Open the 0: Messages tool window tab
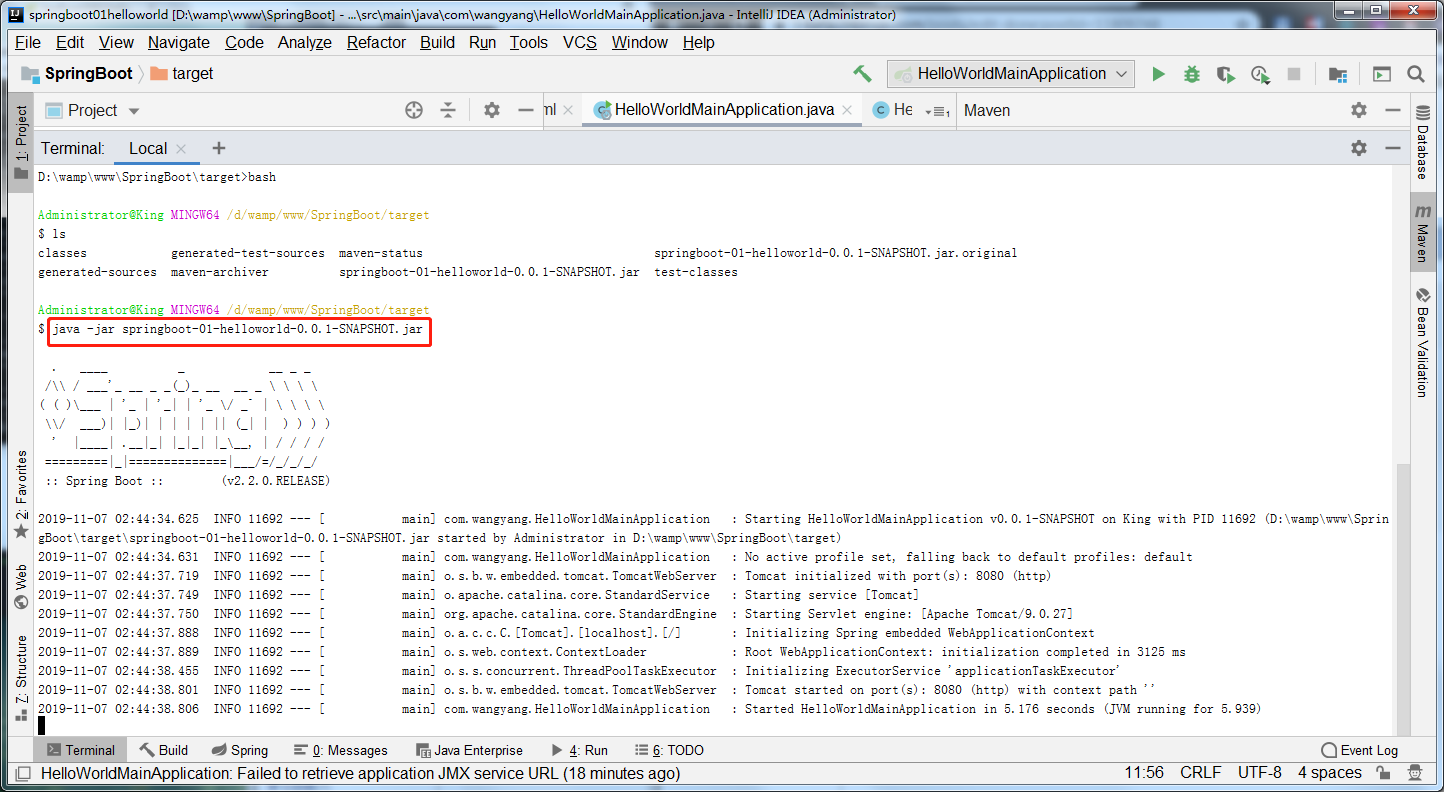This screenshot has width=1444, height=792. pyautogui.click(x=340, y=750)
